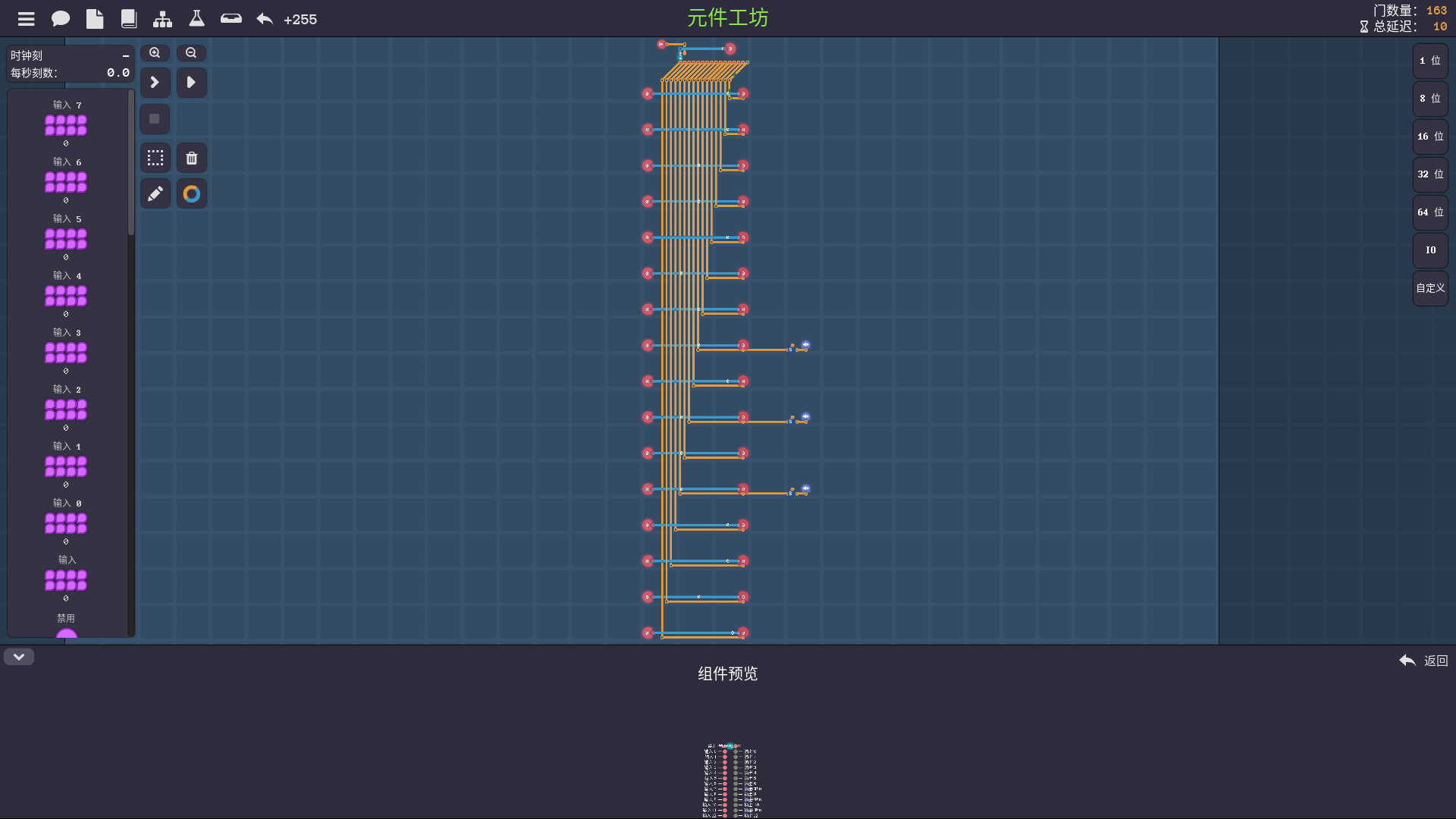The width and height of the screenshot is (1456, 819).
Task: Click the 返回 back button
Action: (1423, 661)
